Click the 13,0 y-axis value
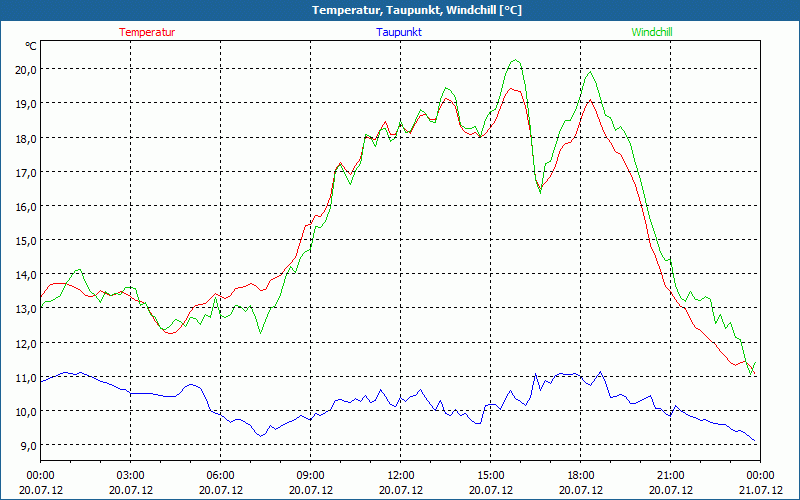This screenshot has width=800, height=500. 26,309
